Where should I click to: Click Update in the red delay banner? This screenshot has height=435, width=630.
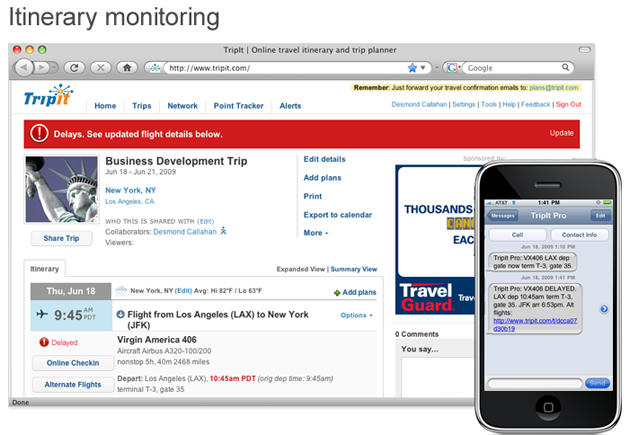tap(561, 133)
